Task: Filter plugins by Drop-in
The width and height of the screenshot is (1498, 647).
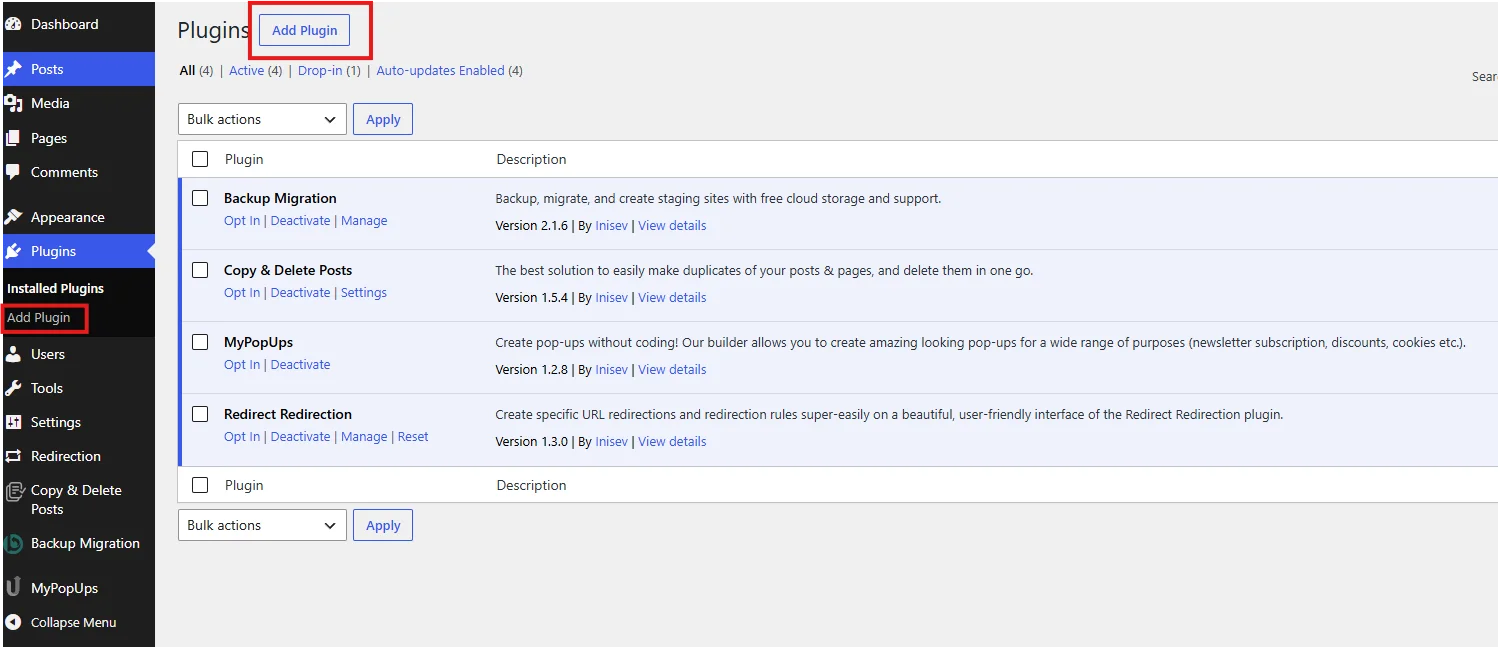Action: (x=320, y=71)
